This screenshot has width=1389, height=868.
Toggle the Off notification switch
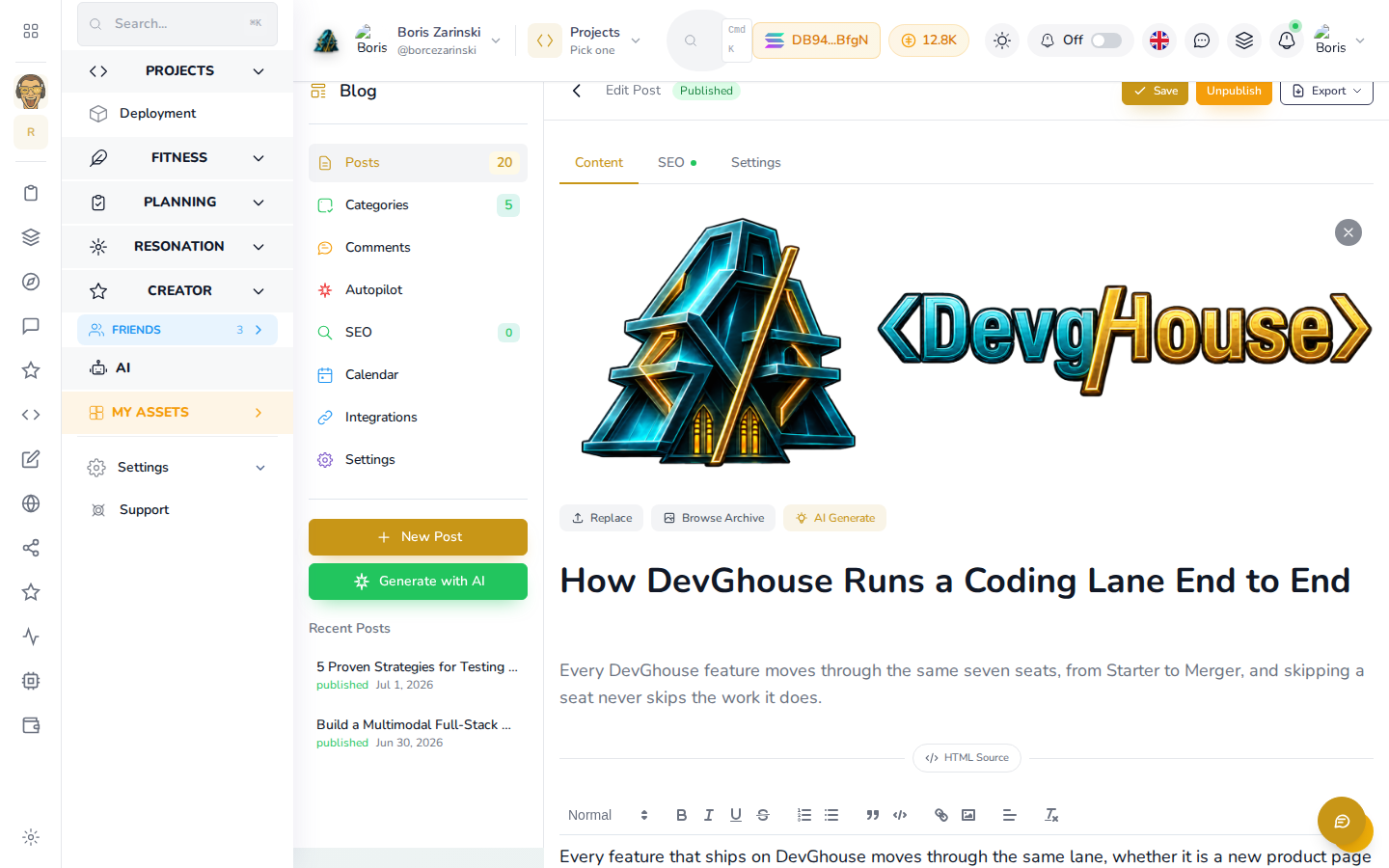click(x=1106, y=41)
